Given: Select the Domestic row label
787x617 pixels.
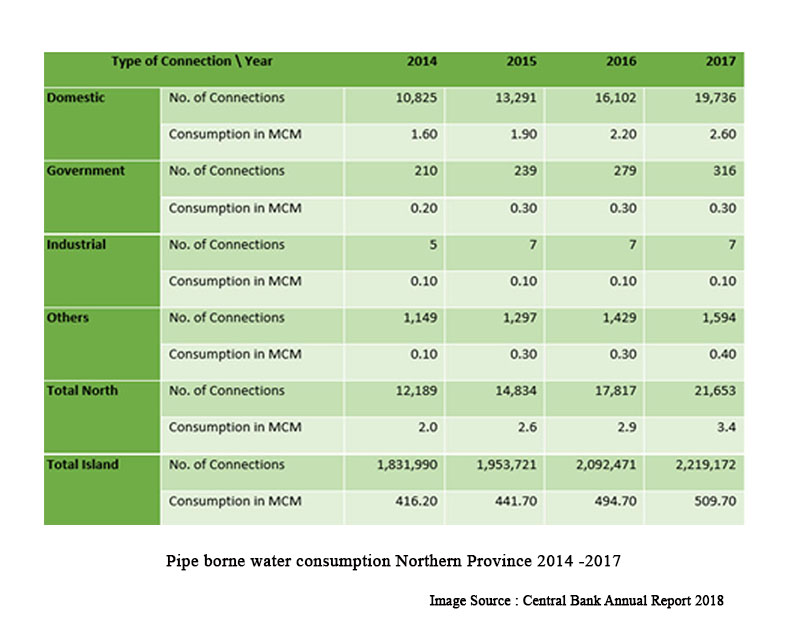Looking at the screenshot, I should [x=76, y=98].
